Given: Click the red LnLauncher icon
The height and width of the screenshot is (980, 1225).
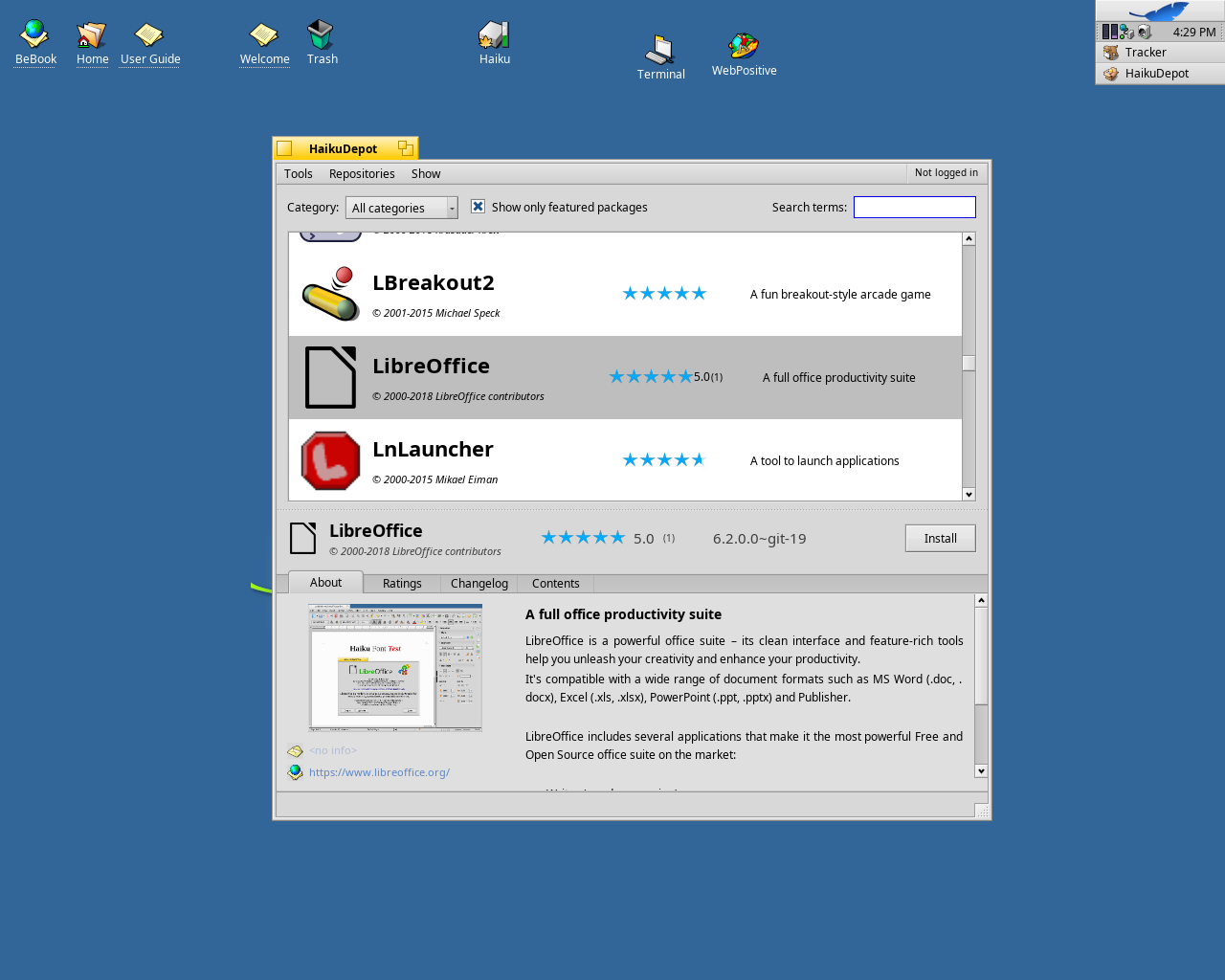Looking at the screenshot, I should point(330,460).
